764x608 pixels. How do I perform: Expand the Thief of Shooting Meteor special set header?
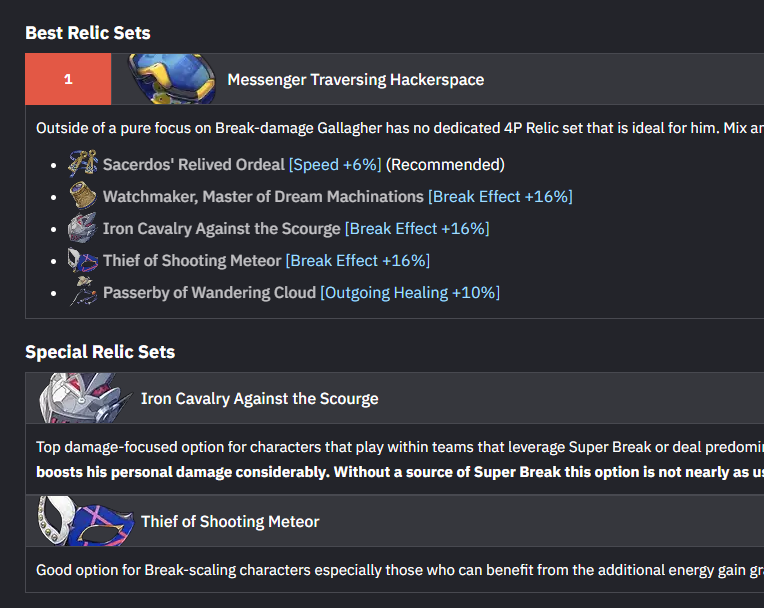[395, 521]
